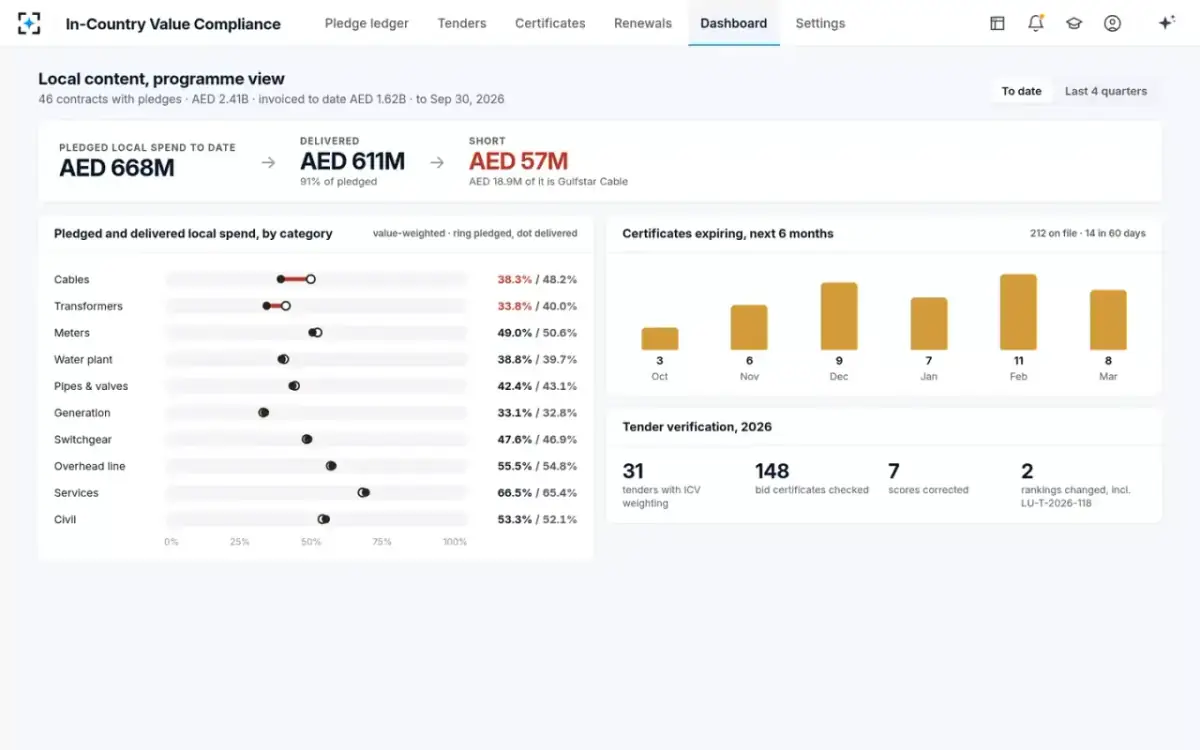Click the Switchgear category label

tap(83, 440)
